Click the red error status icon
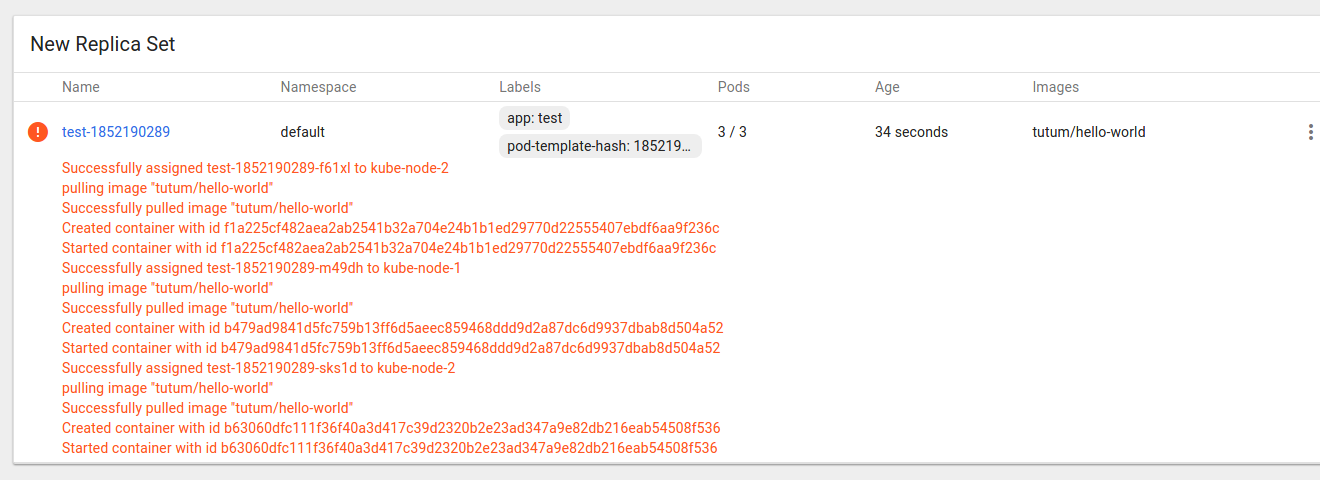1320x480 pixels. tap(37, 132)
